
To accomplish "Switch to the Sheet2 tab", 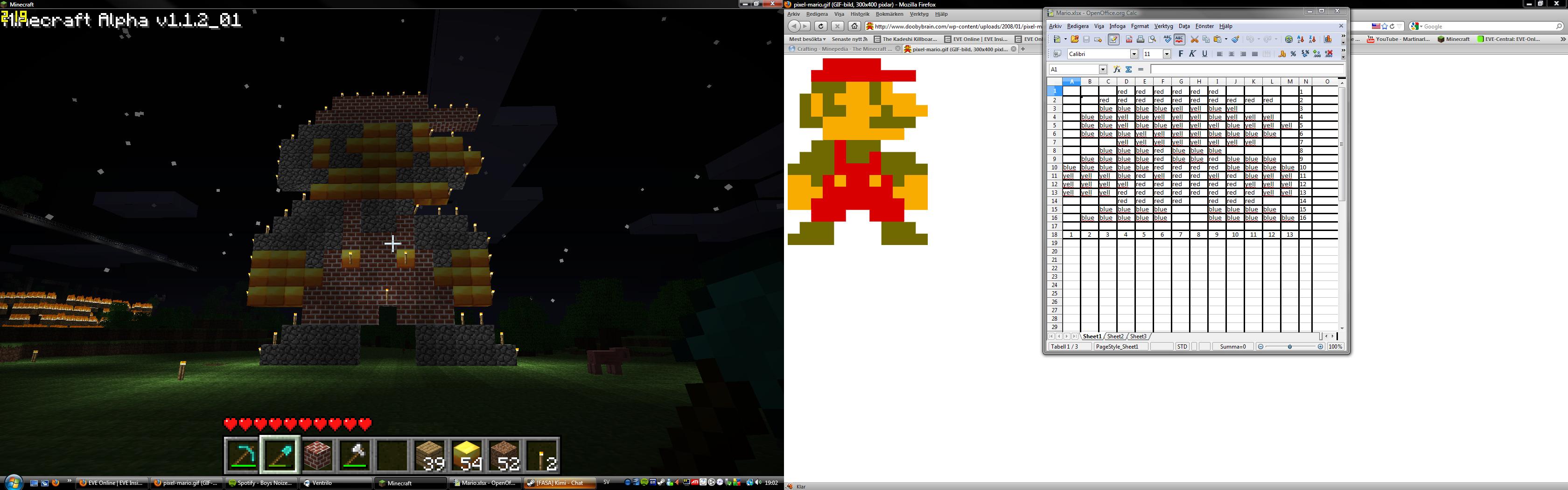I will 1115,336.
